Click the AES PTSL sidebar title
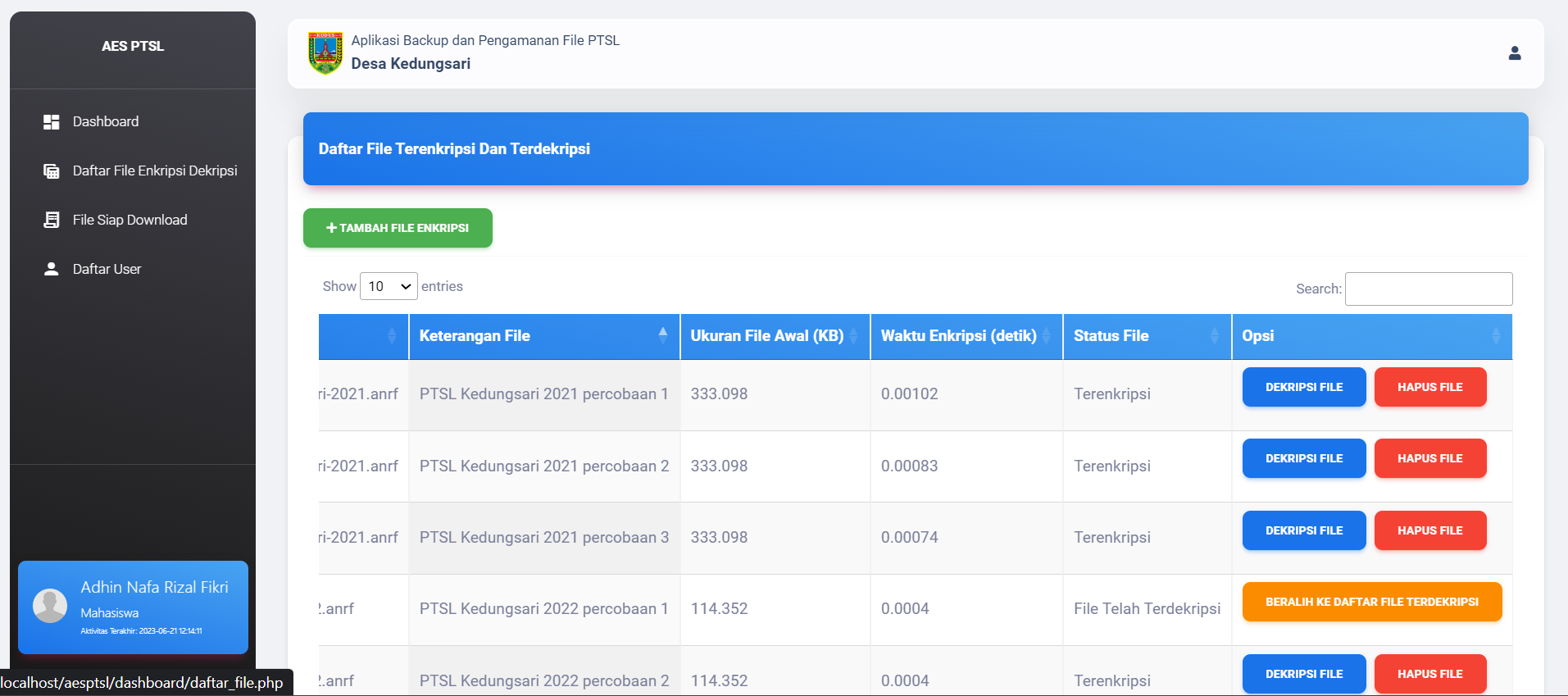Image resolution: width=1568 pixels, height=696 pixels. click(x=133, y=46)
